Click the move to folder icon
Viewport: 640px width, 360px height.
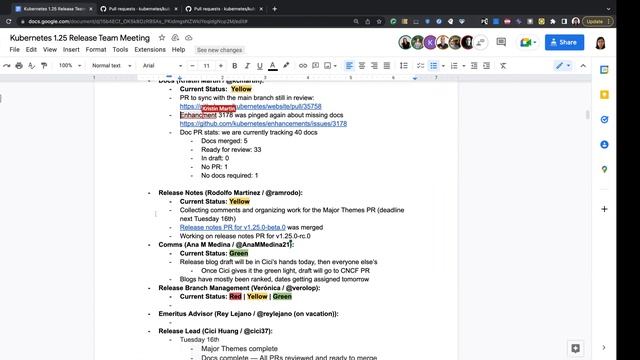tap(175, 38)
